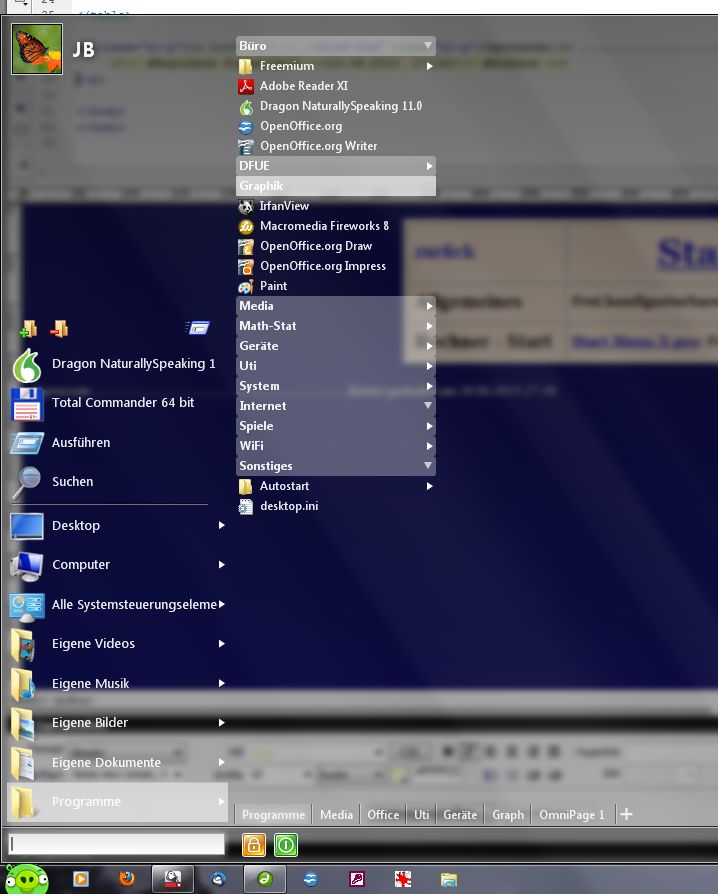Open the Computer submenu
Screen dimensions: 718x894
[x=117, y=565]
